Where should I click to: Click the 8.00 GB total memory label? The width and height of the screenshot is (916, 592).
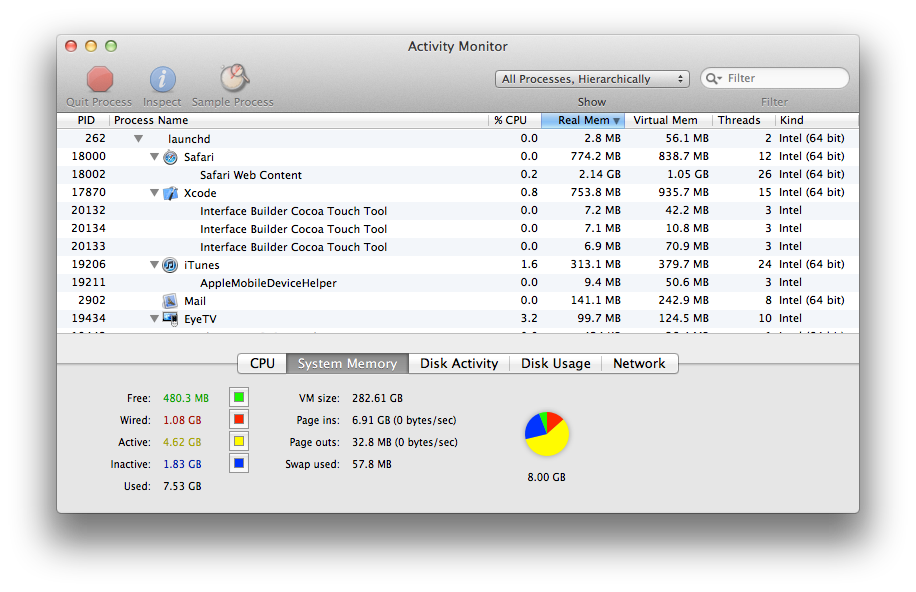pos(546,477)
